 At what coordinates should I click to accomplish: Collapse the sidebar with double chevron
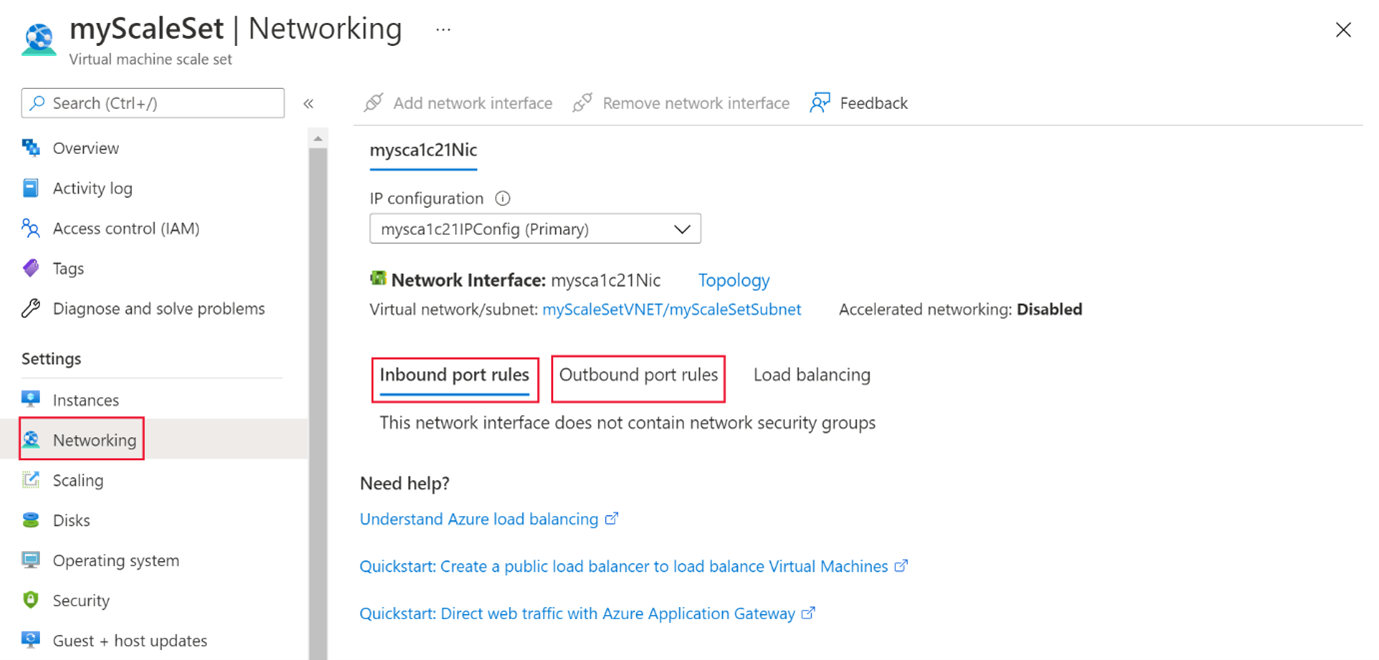coord(308,103)
